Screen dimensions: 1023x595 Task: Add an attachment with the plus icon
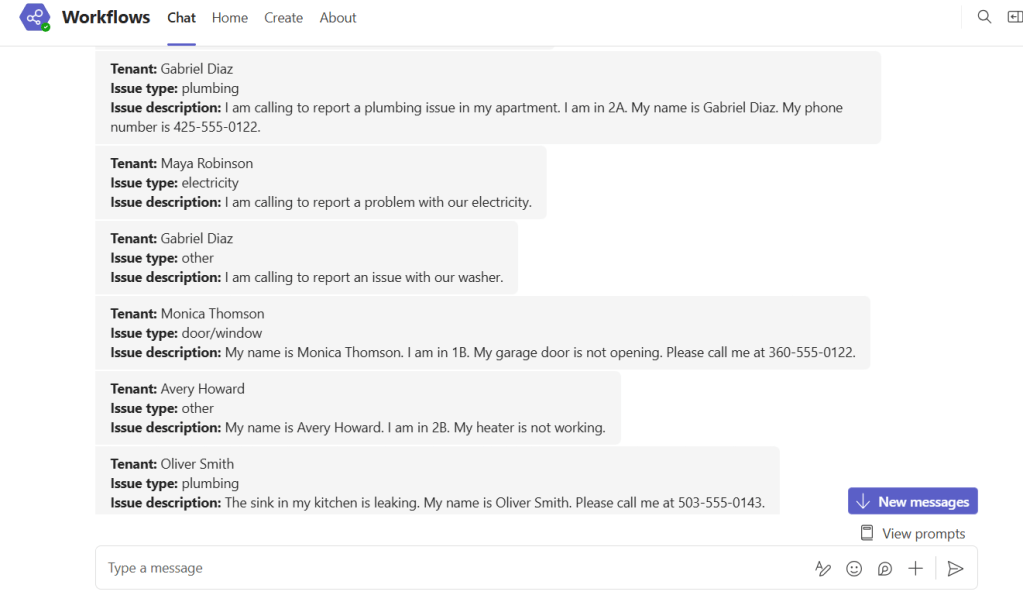click(915, 568)
